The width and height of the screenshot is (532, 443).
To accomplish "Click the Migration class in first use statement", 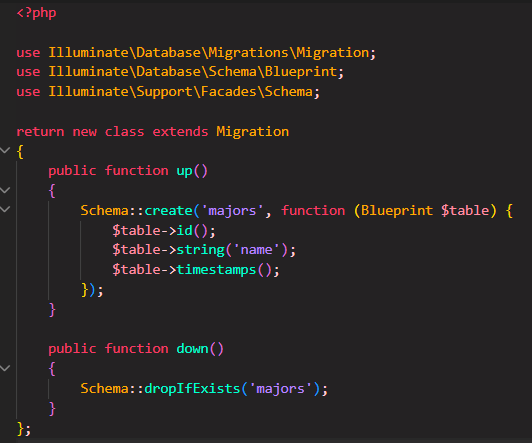I will (x=332, y=53).
